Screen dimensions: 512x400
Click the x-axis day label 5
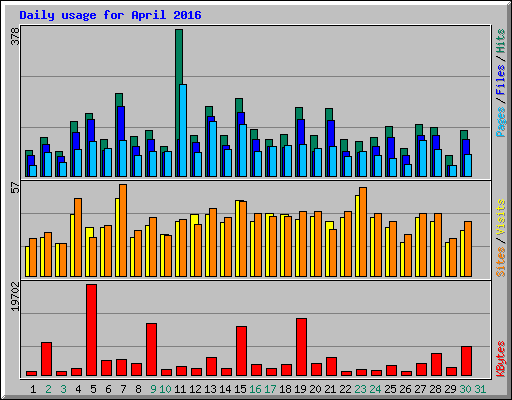coord(93,389)
